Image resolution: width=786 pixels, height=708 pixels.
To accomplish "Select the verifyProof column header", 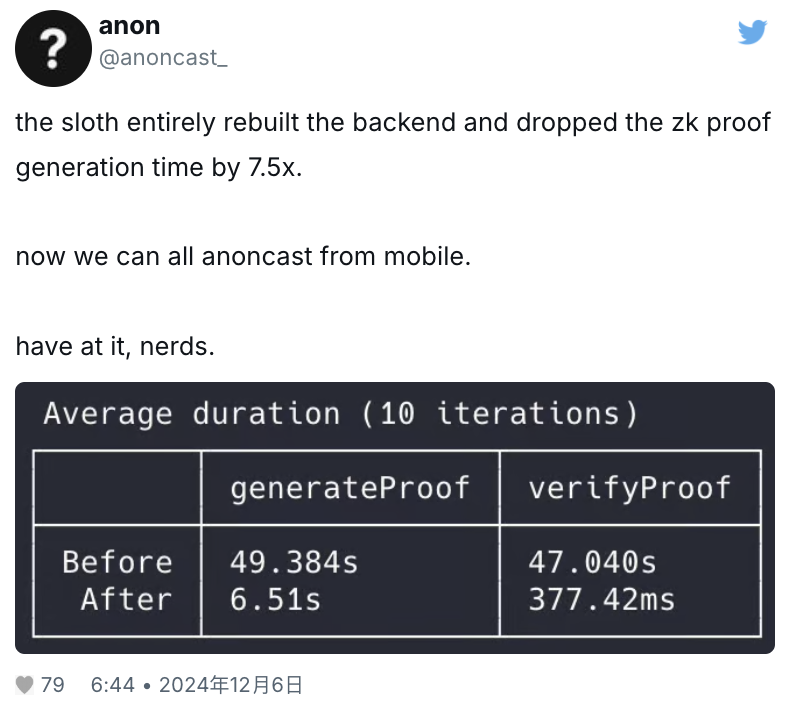I will tap(630, 487).
